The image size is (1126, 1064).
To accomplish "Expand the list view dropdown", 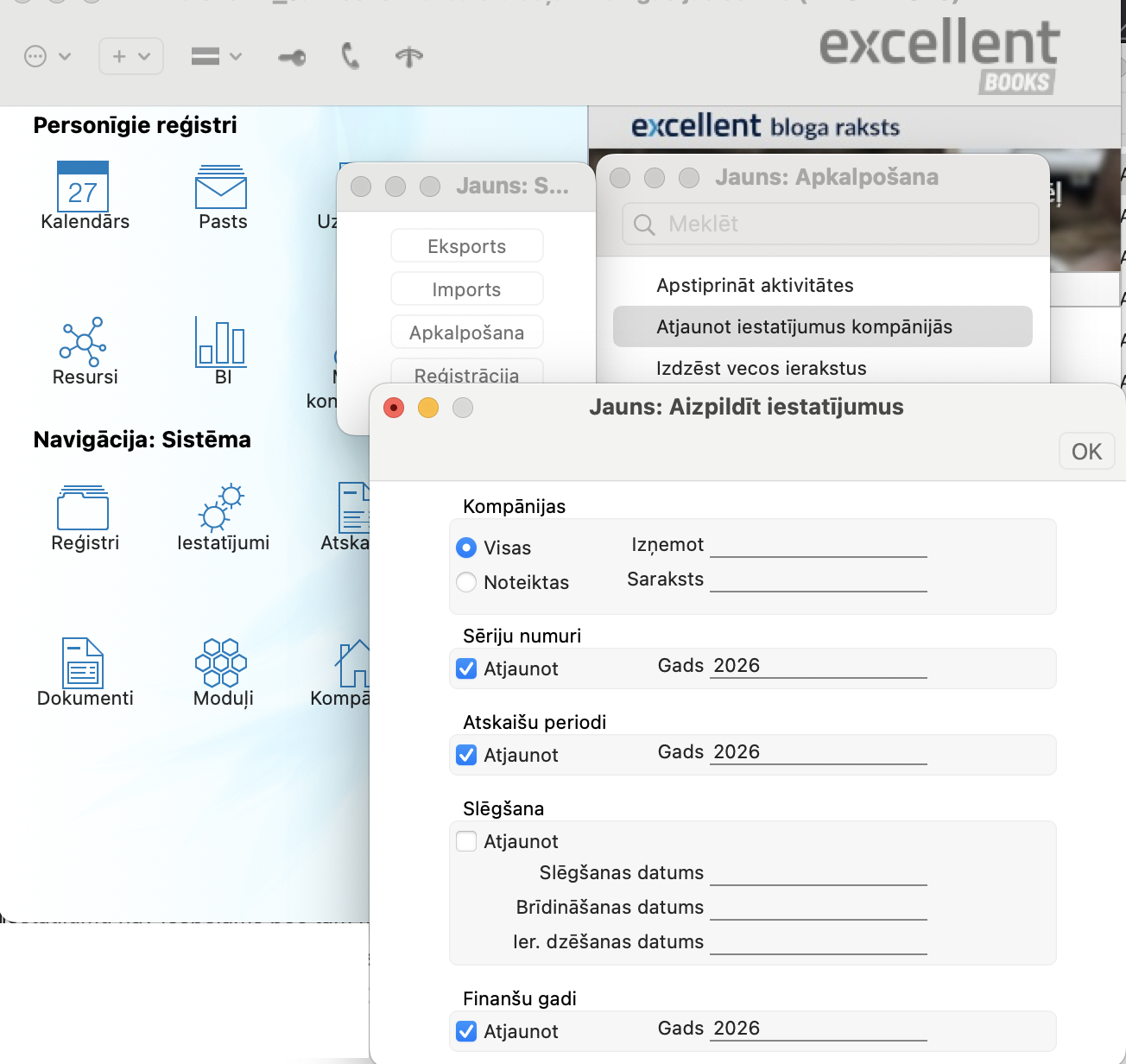I will tap(216, 57).
